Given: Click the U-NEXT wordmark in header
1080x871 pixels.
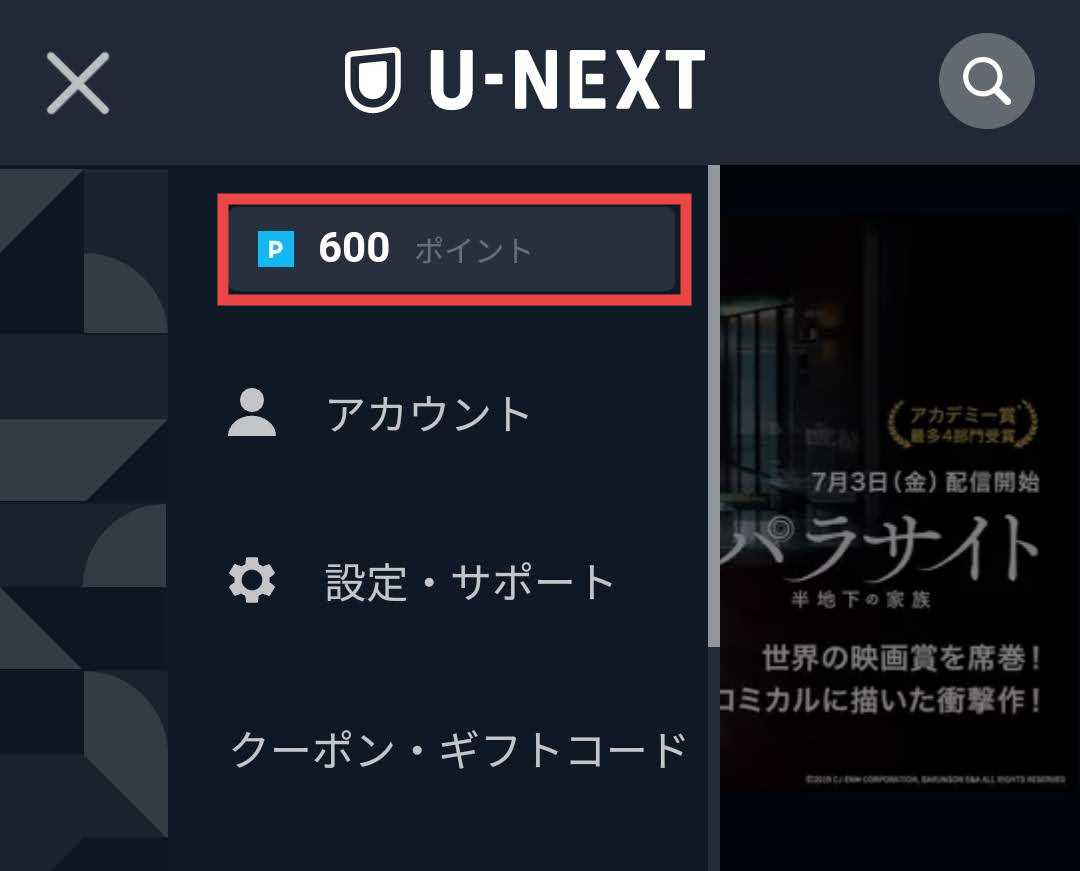Looking at the screenshot, I should 568,80.
